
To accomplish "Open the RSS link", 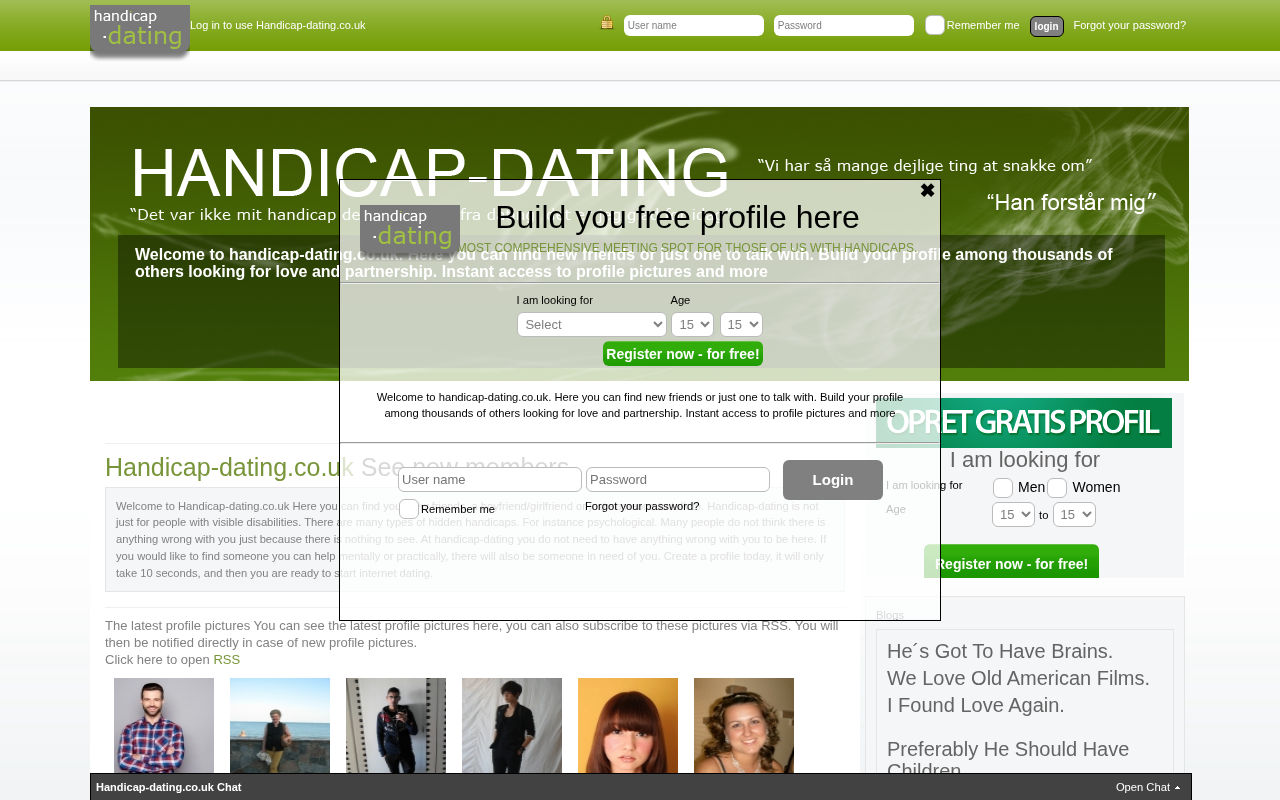I will [227, 660].
